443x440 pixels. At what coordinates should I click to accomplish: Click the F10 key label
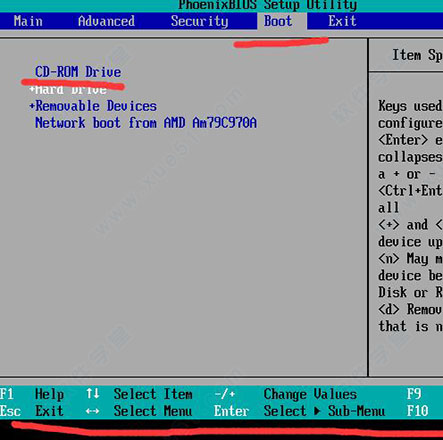click(x=417, y=411)
